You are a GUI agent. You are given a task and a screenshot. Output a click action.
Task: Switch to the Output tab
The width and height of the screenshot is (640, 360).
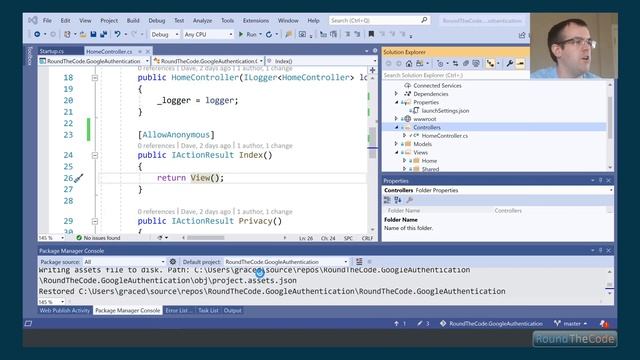(x=233, y=311)
